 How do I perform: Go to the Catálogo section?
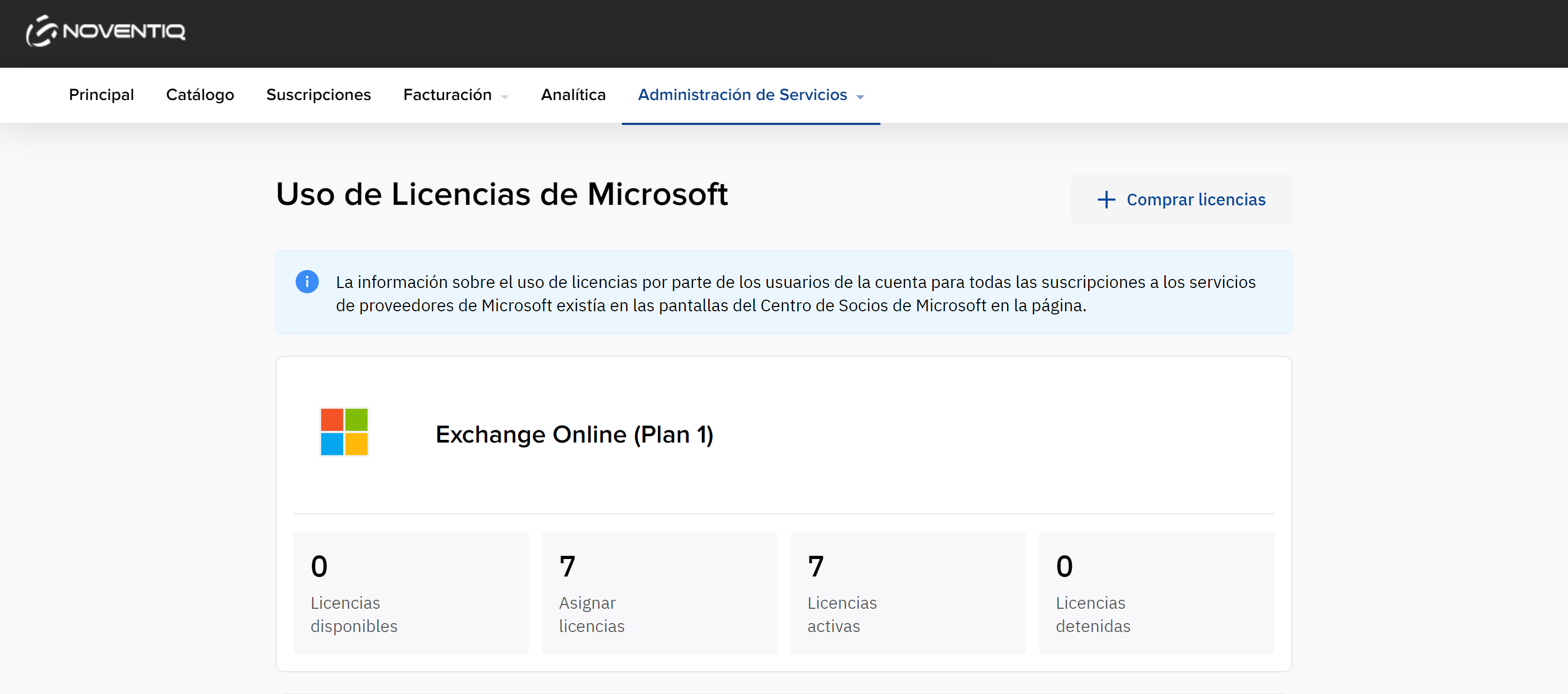200,95
